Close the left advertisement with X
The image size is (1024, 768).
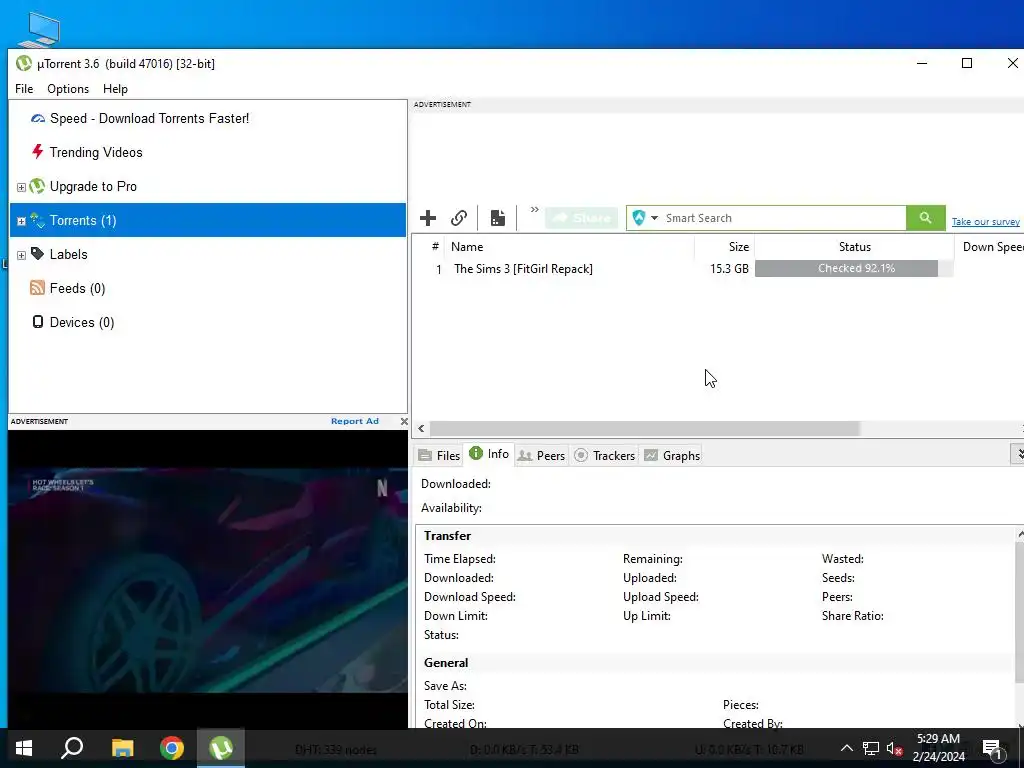click(404, 421)
